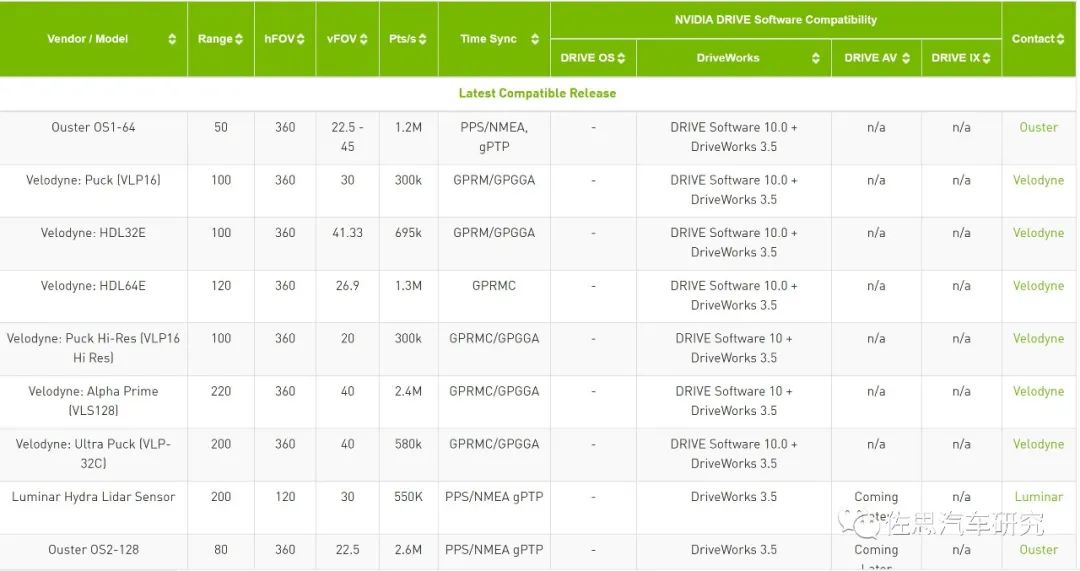Click the vFOV sort arrows icon
Viewport: 1080px width, 571px height.
[364, 40]
